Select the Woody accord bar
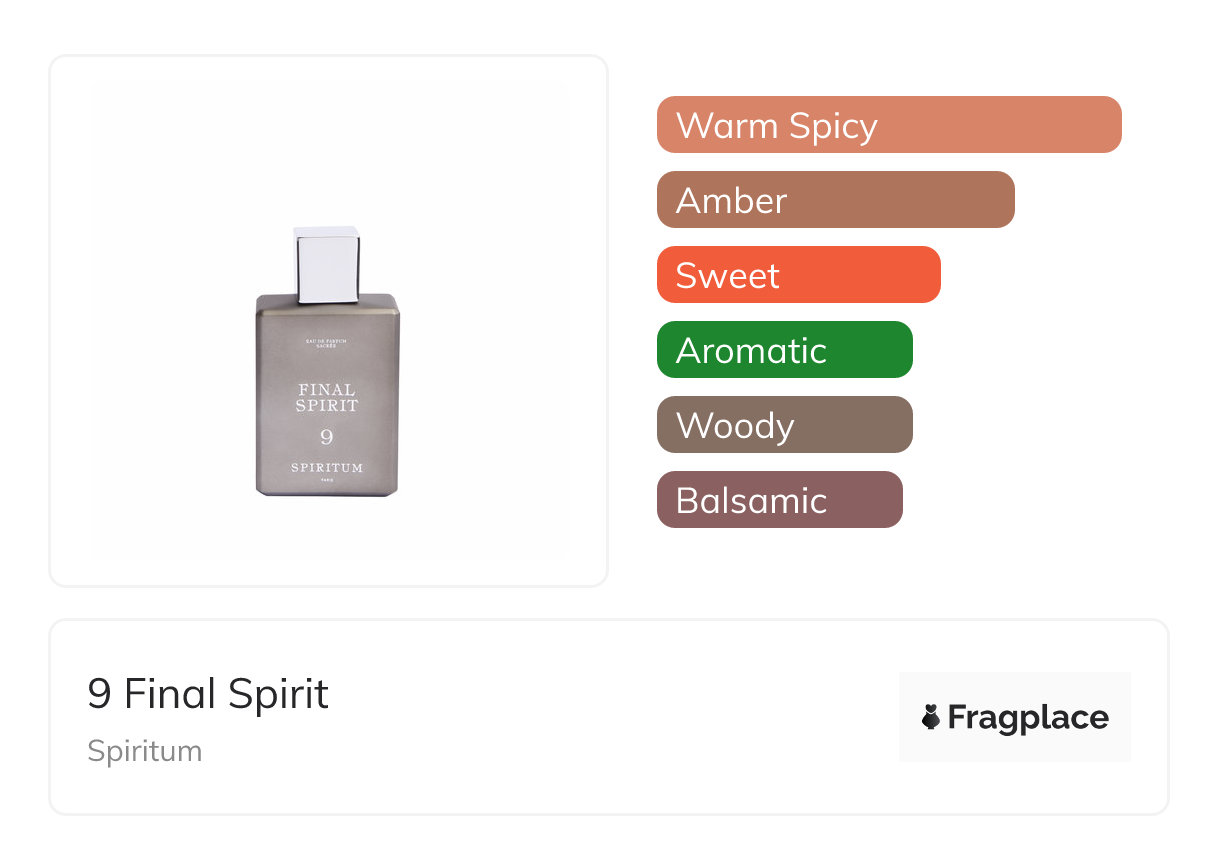 (x=784, y=425)
